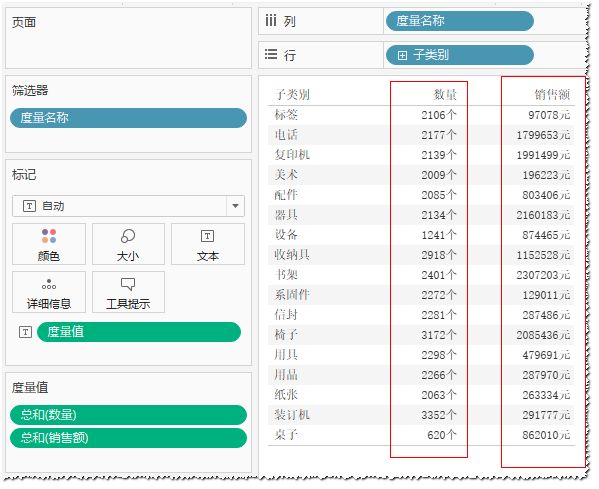
Task: Select the 用具 row label
Action: pos(286,355)
